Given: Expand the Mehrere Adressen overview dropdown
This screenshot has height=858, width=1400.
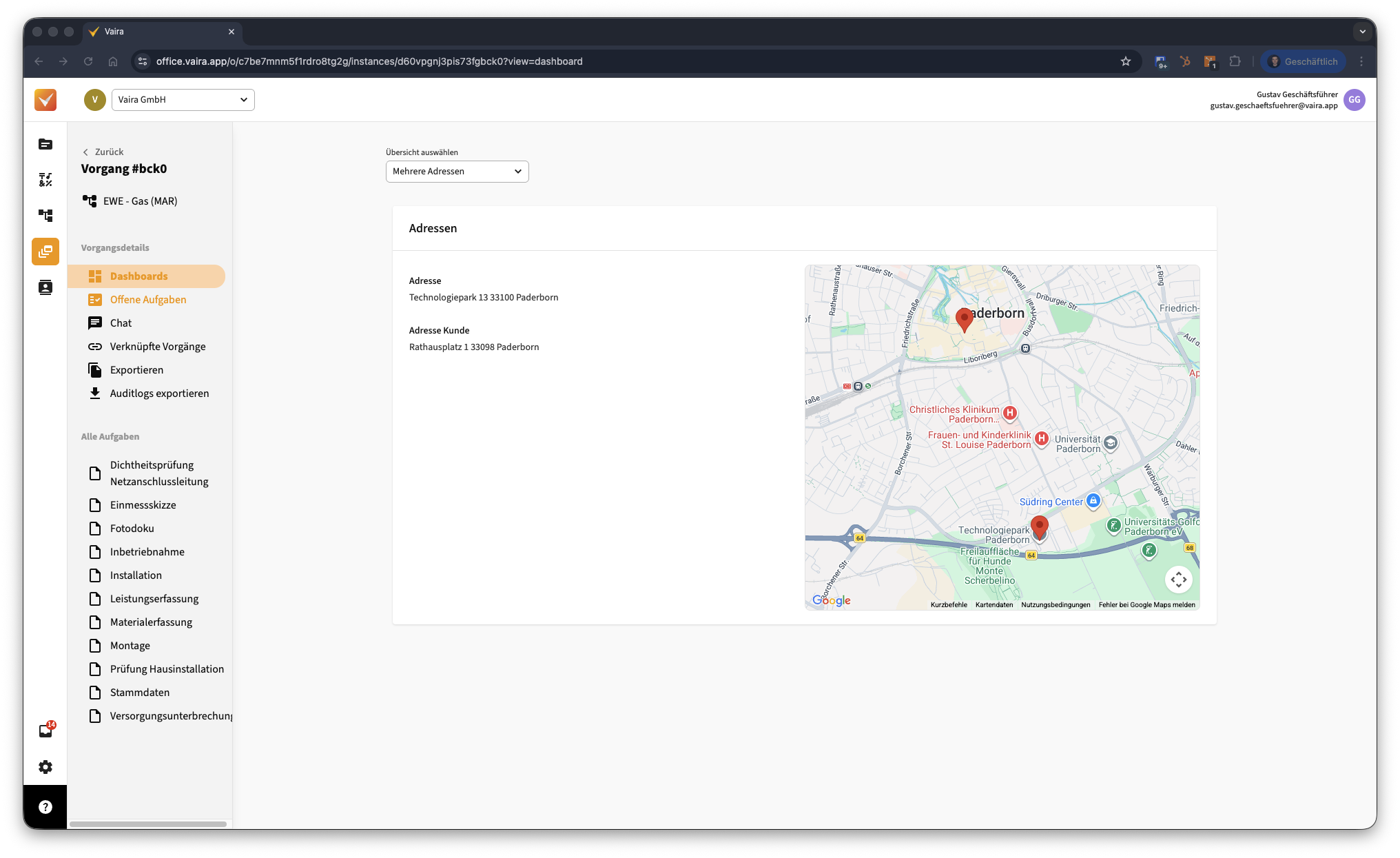Looking at the screenshot, I should (x=457, y=172).
